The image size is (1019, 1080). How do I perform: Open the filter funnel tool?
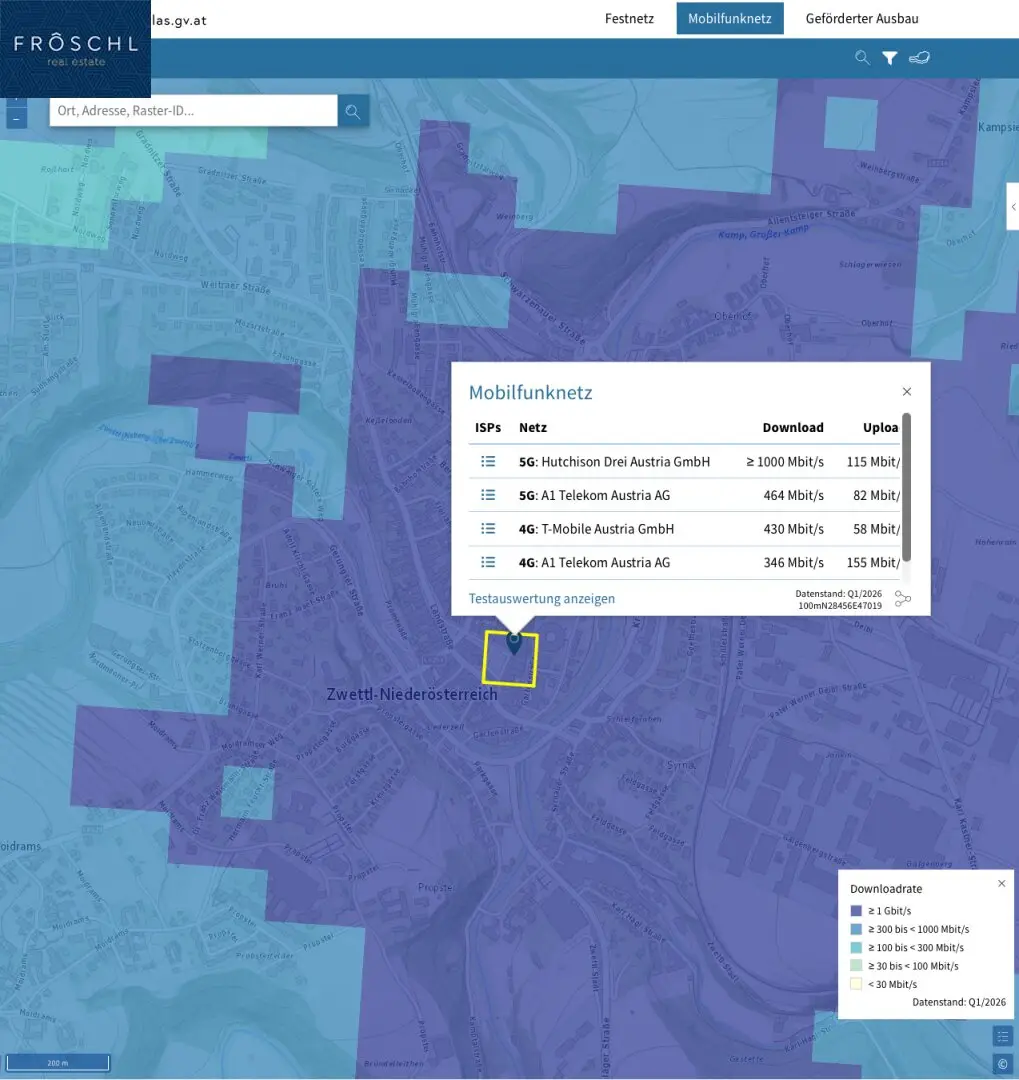[x=889, y=58]
